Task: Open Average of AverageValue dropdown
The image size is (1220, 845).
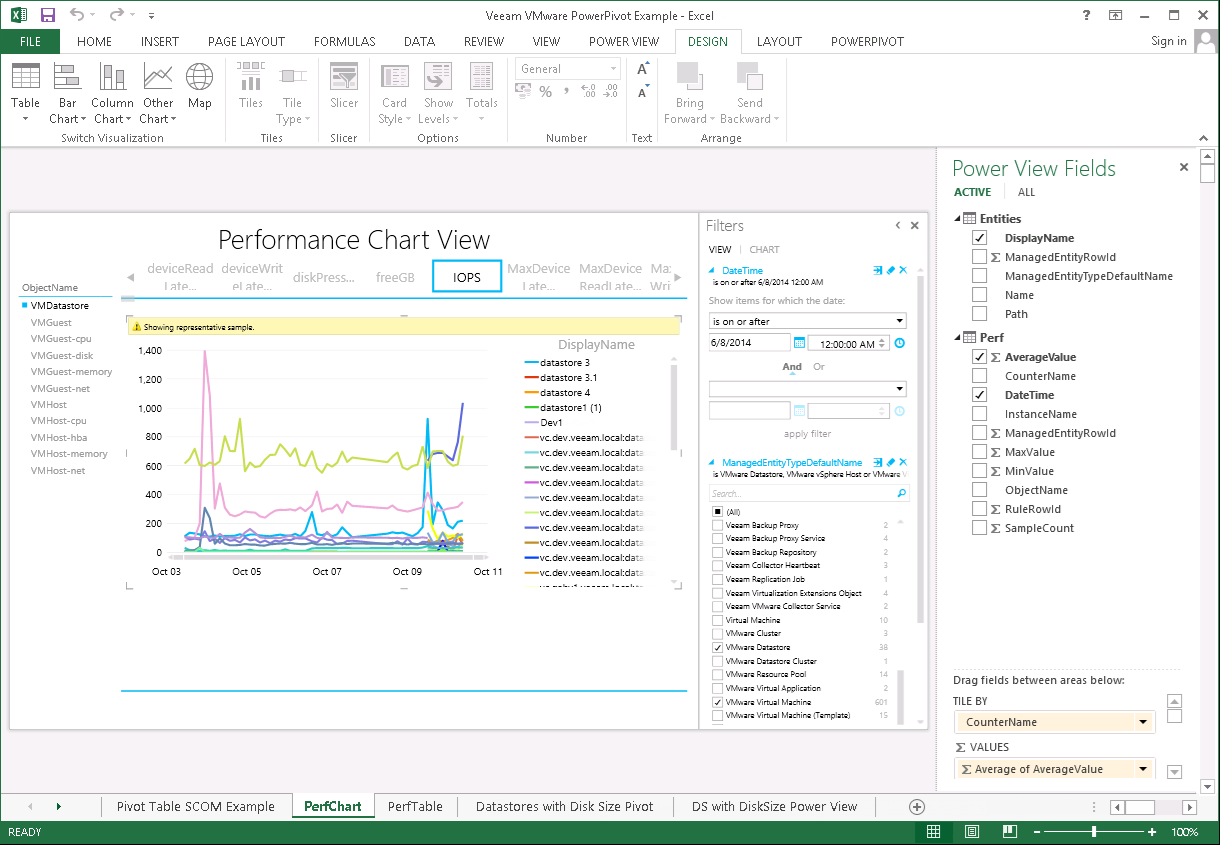Action: (1142, 769)
